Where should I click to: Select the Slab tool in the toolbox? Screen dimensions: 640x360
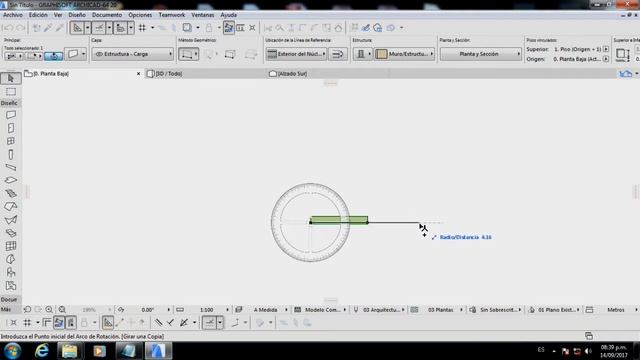click(x=11, y=180)
